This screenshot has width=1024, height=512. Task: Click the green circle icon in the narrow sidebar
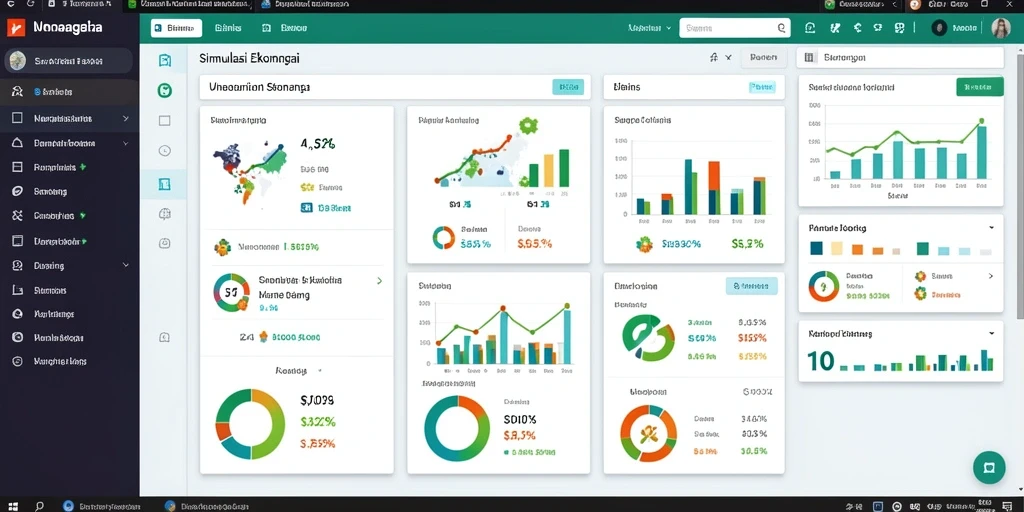(x=165, y=90)
